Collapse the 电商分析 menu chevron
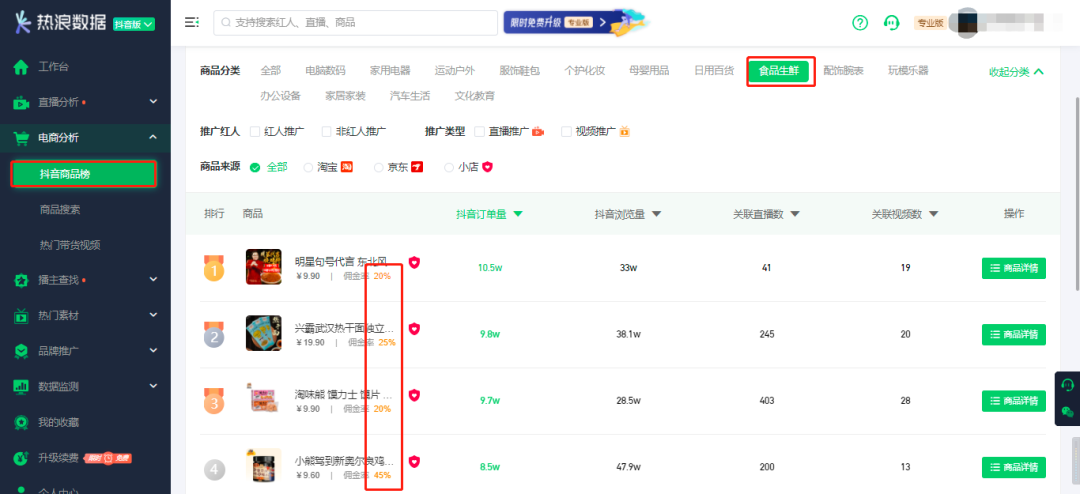The image size is (1080, 494). coord(153,138)
